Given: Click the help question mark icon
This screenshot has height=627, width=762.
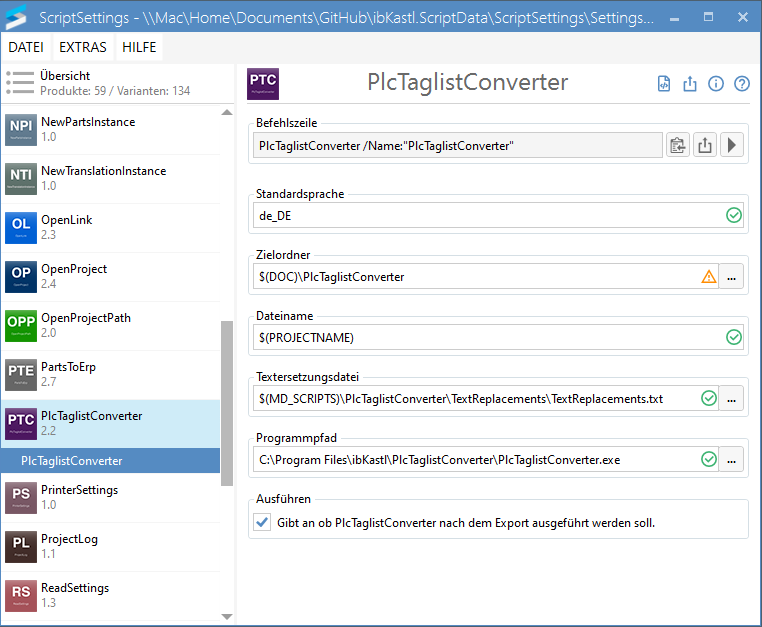Looking at the screenshot, I should pyautogui.click(x=741, y=84).
